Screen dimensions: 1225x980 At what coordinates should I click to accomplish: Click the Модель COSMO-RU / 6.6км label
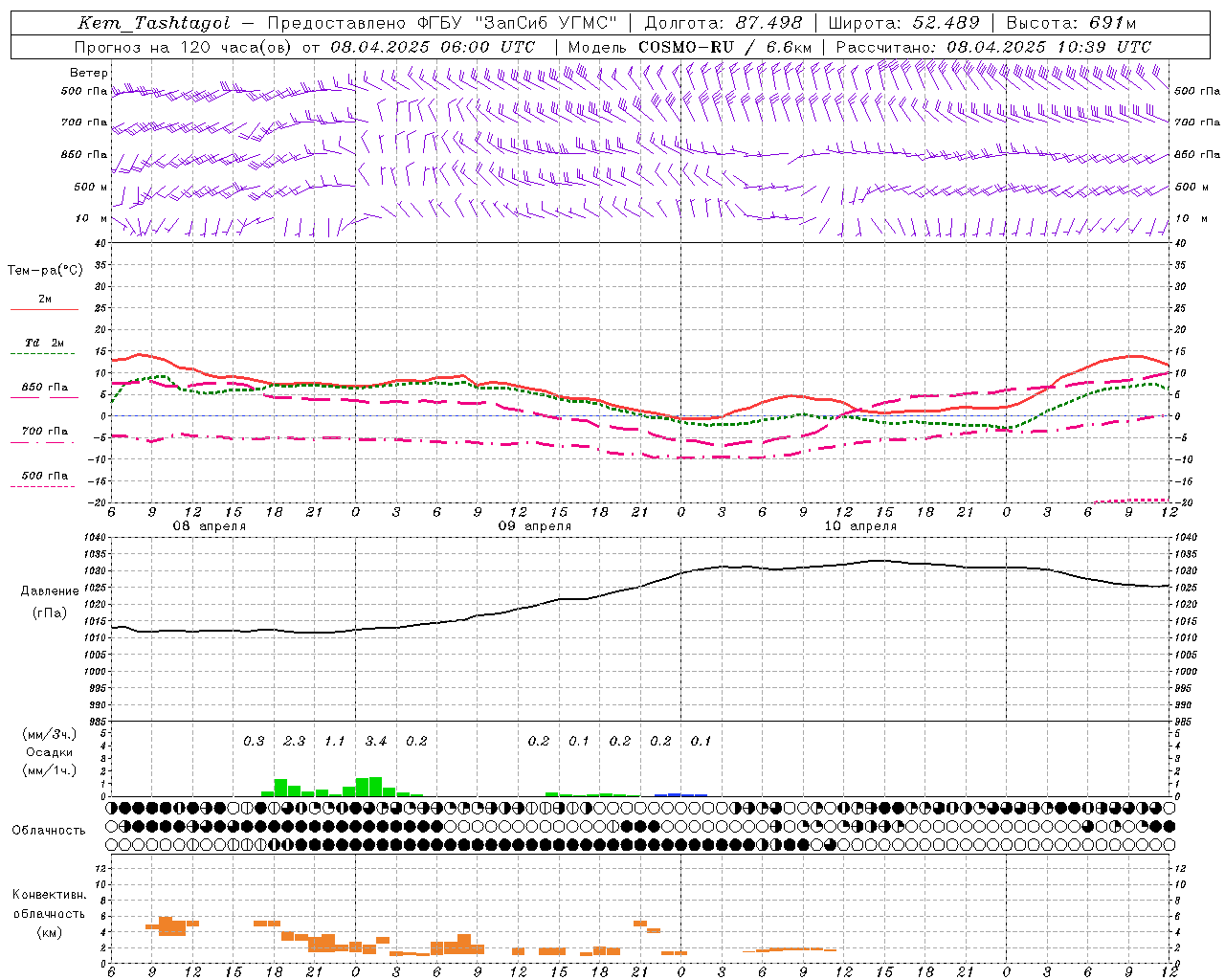point(690,47)
